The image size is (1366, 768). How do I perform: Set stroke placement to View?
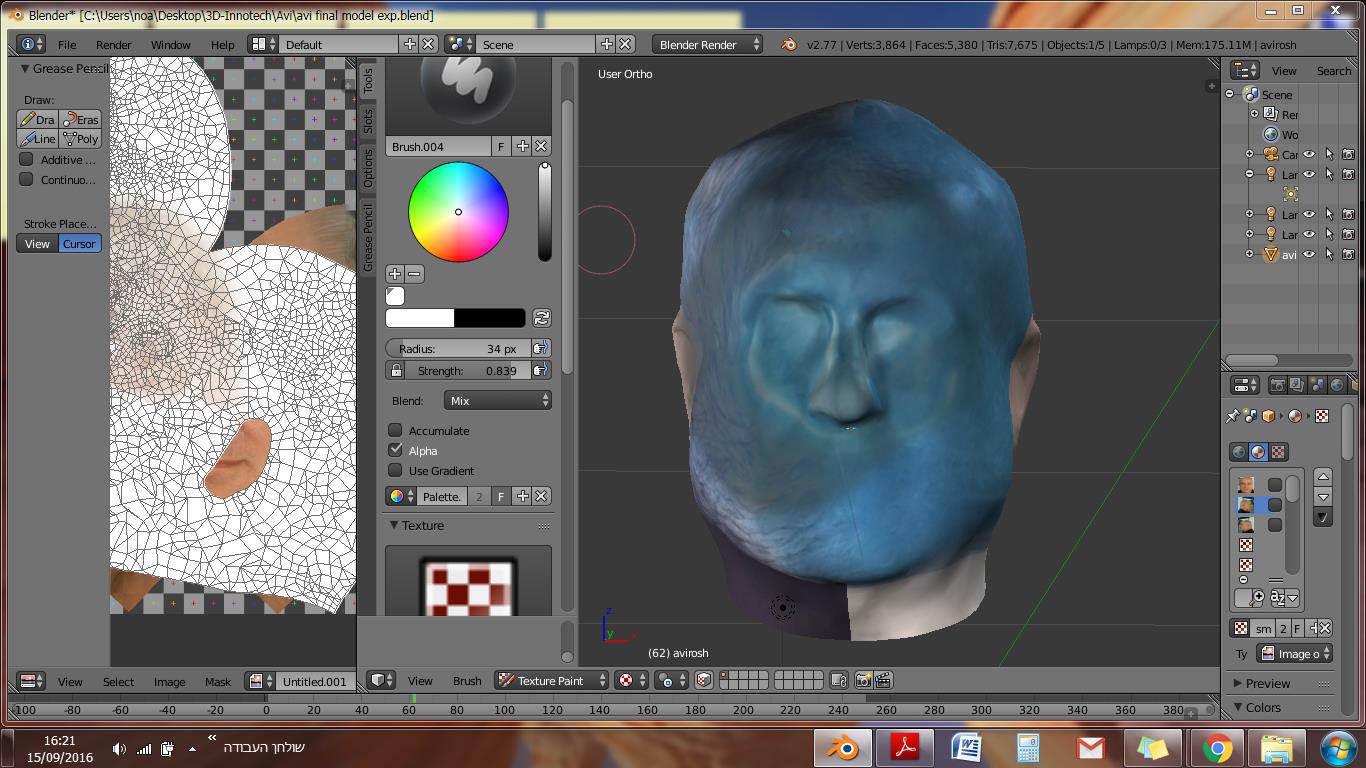pos(37,244)
